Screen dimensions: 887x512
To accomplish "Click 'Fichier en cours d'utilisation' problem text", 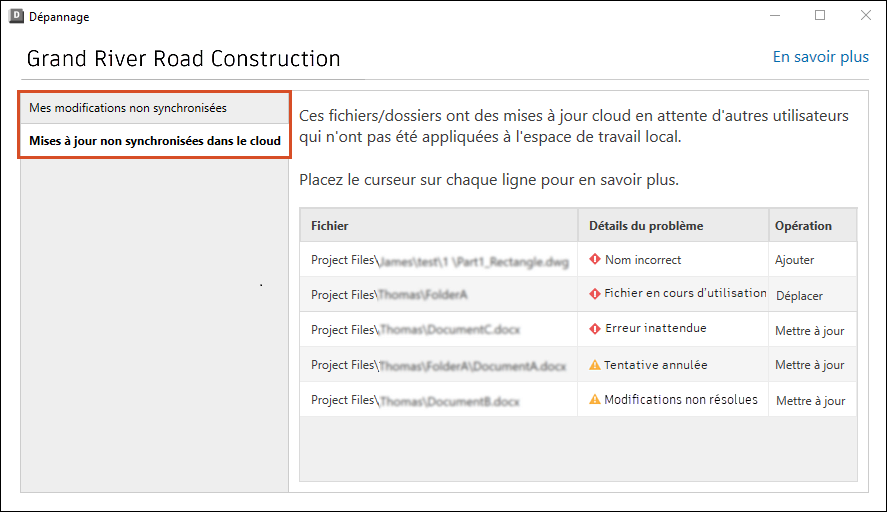I will point(685,293).
